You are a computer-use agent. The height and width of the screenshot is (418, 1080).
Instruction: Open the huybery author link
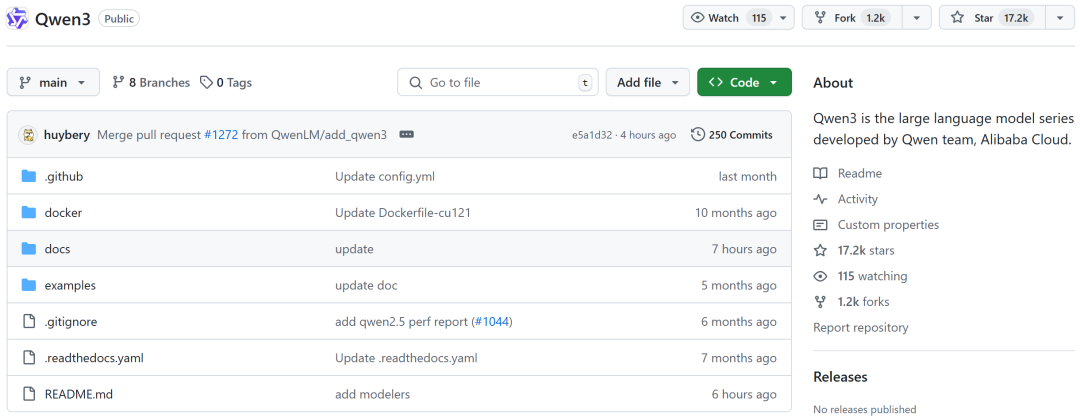click(x=66, y=135)
